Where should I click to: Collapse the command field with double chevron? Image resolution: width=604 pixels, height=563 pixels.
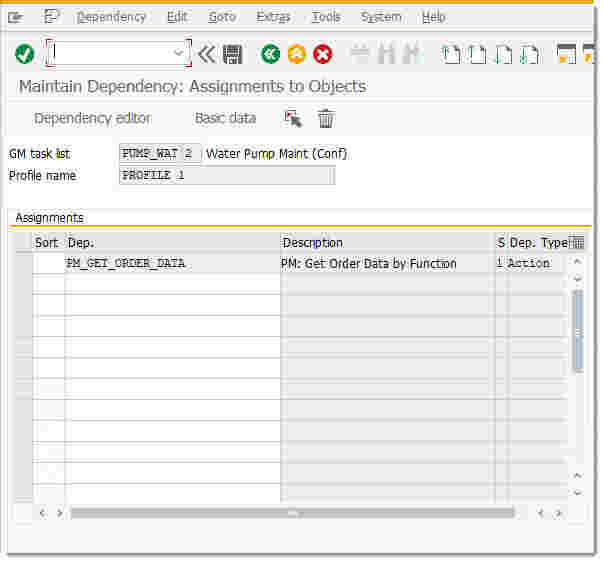(x=207, y=54)
